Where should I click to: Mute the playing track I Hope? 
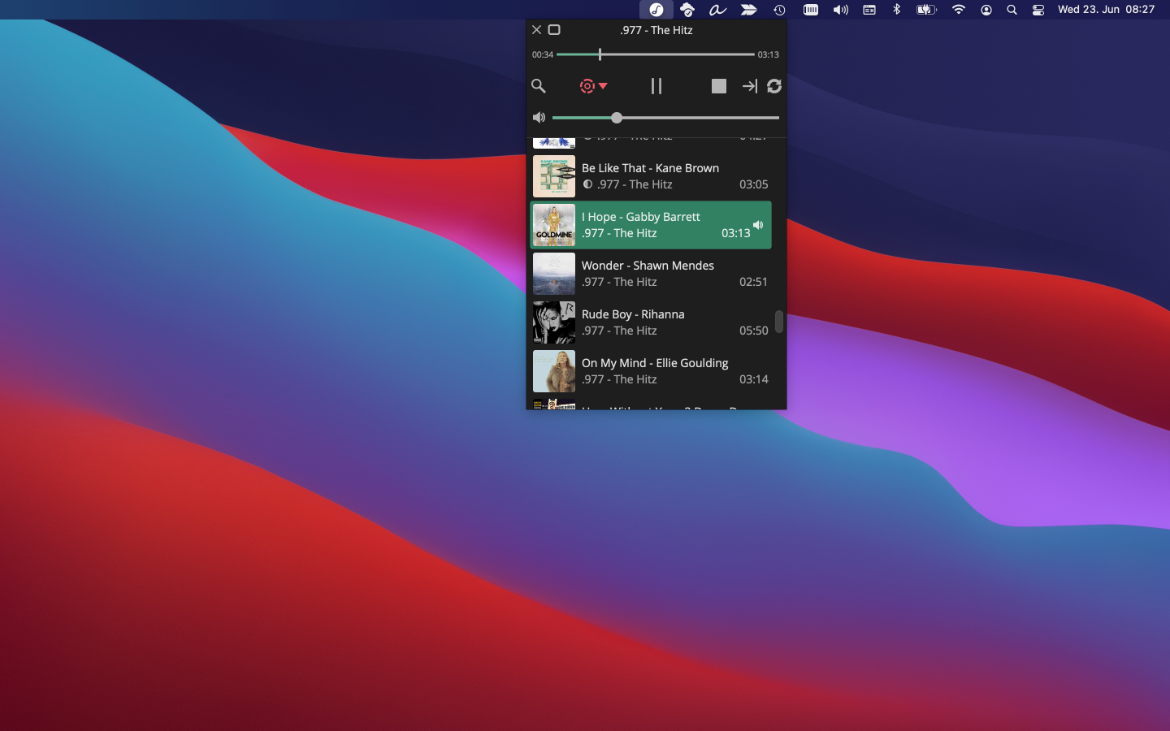pos(757,225)
